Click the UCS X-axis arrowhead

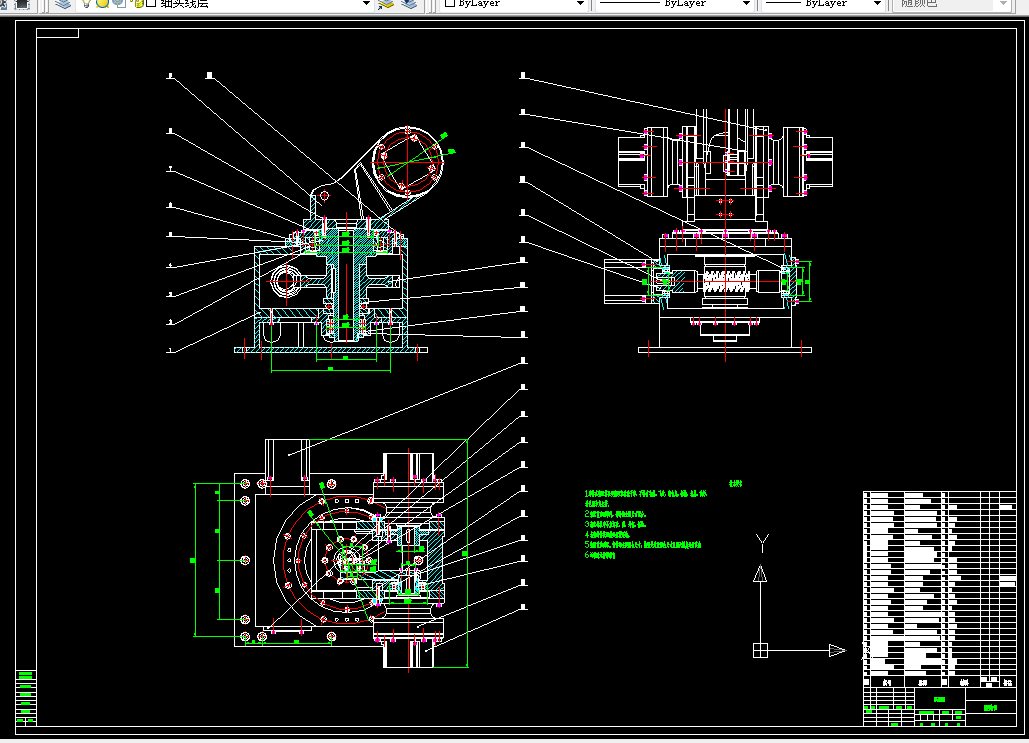pos(837,650)
